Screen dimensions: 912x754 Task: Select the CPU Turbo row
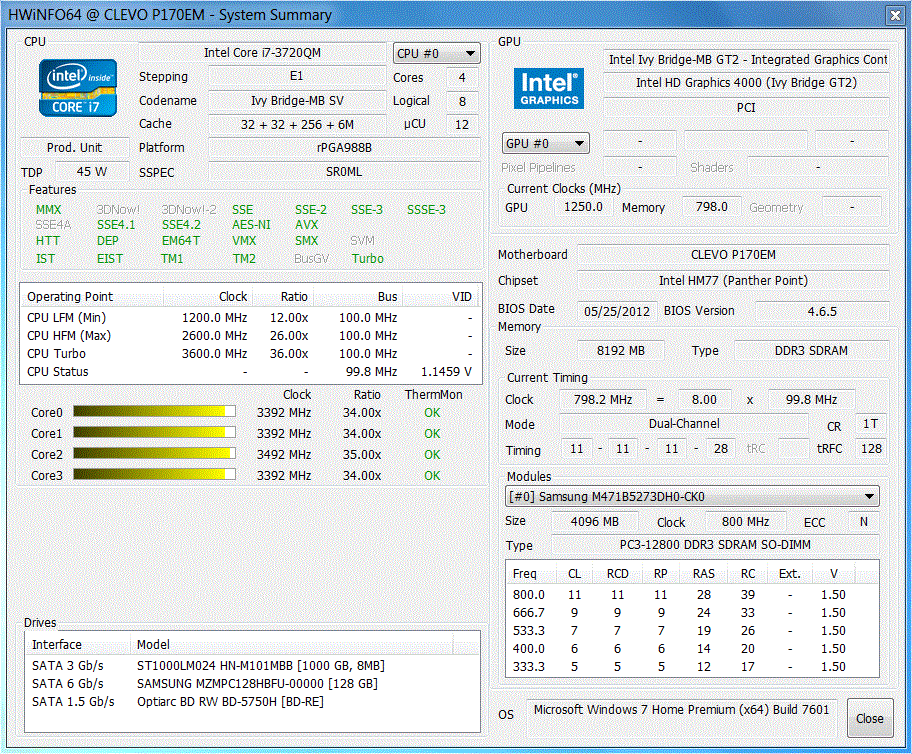click(251, 354)
